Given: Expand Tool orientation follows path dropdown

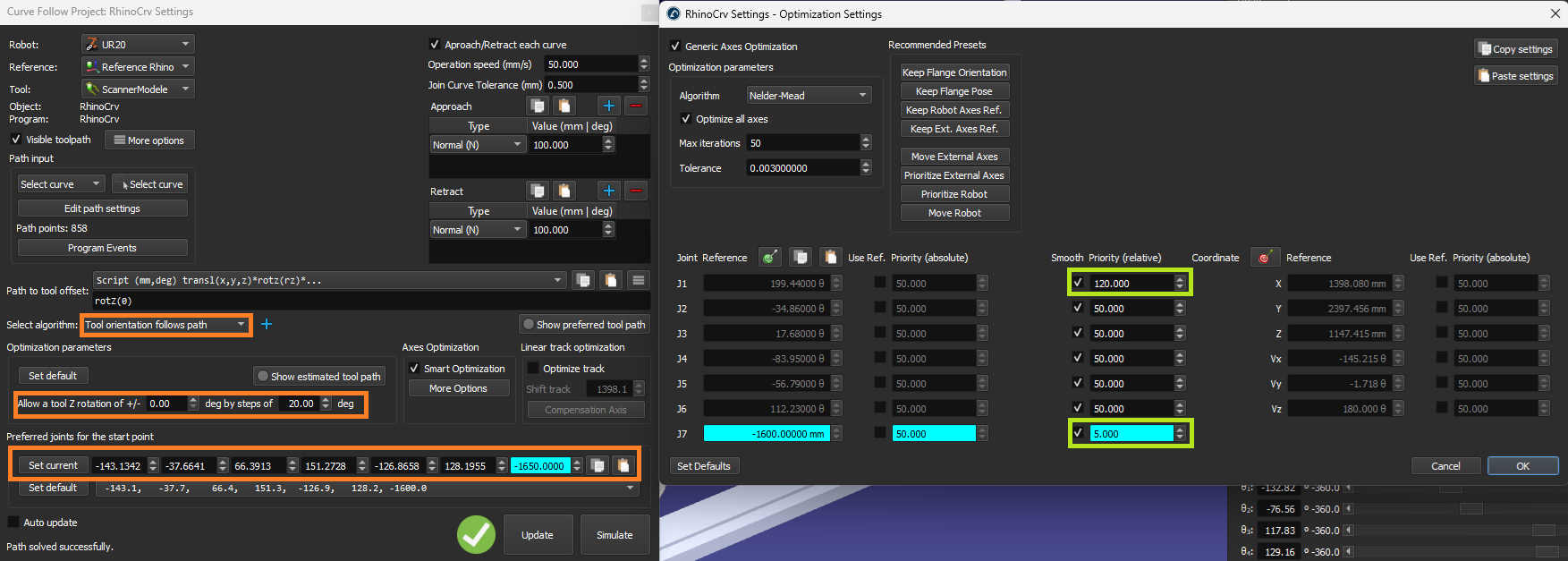Looking at the screenshot, I should click(x=165, y=325).
